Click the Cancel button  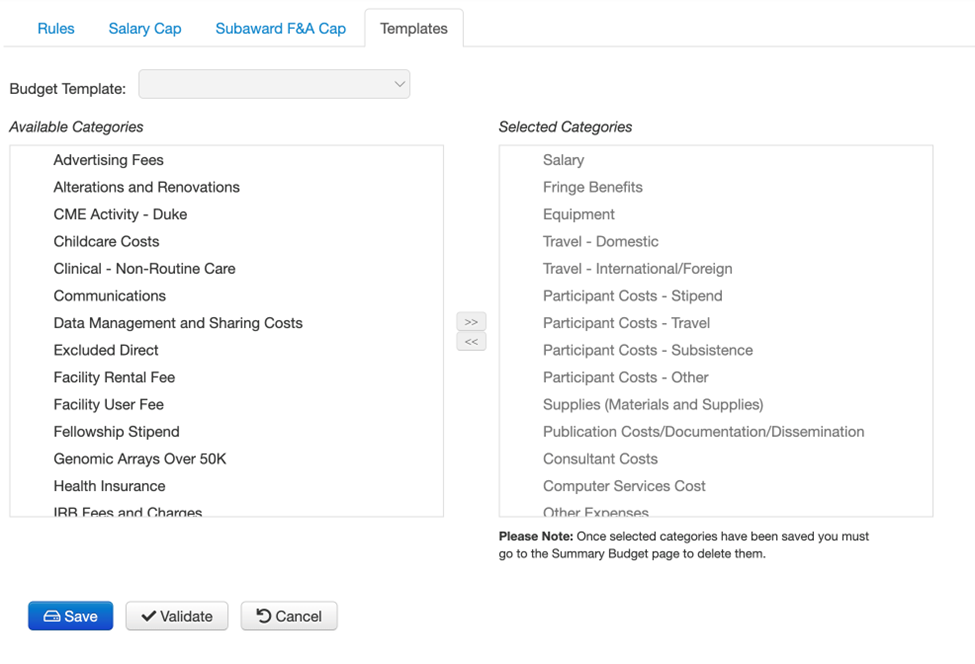click(x=289, y=616)
